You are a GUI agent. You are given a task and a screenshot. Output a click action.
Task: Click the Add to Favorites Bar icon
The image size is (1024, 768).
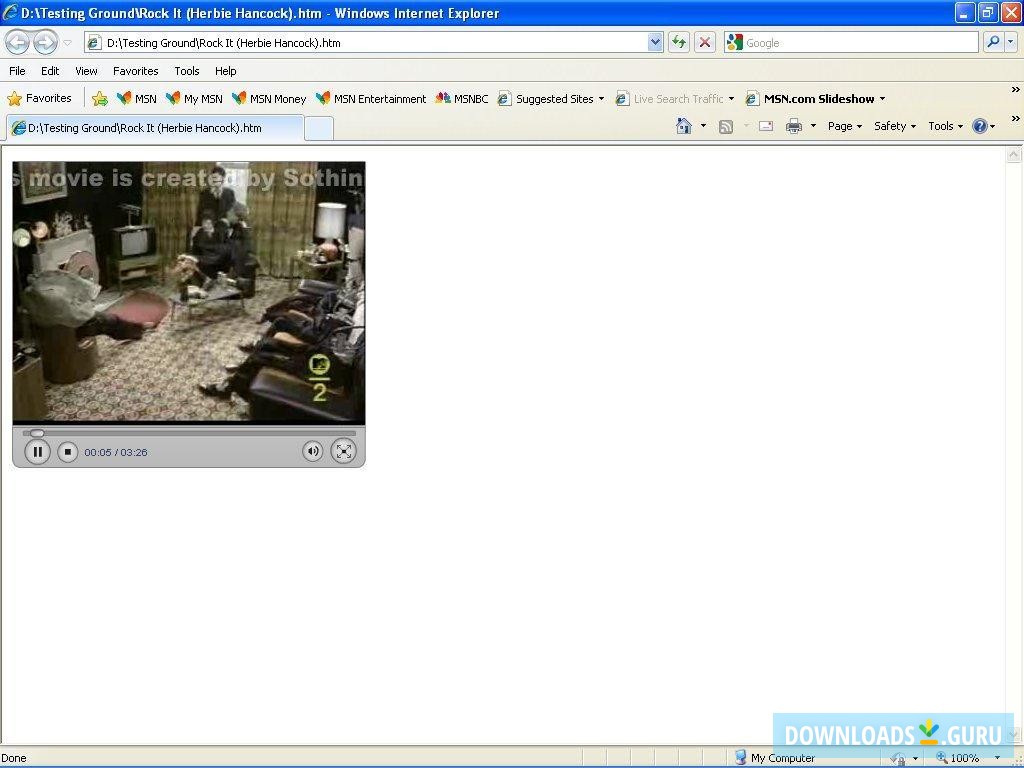(x=100, y=99)
